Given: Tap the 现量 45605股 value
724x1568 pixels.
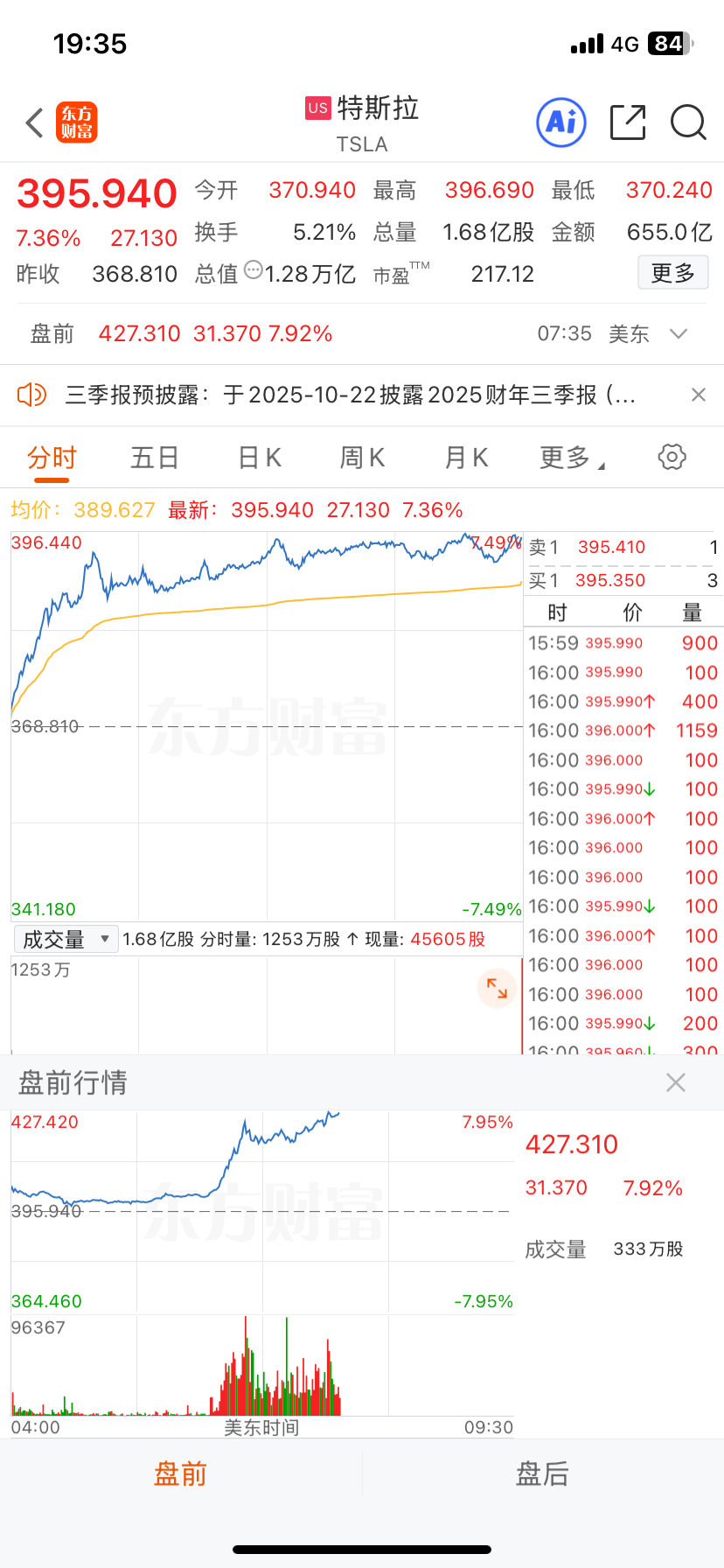Looking at the screenshot, I should point(448,939).
